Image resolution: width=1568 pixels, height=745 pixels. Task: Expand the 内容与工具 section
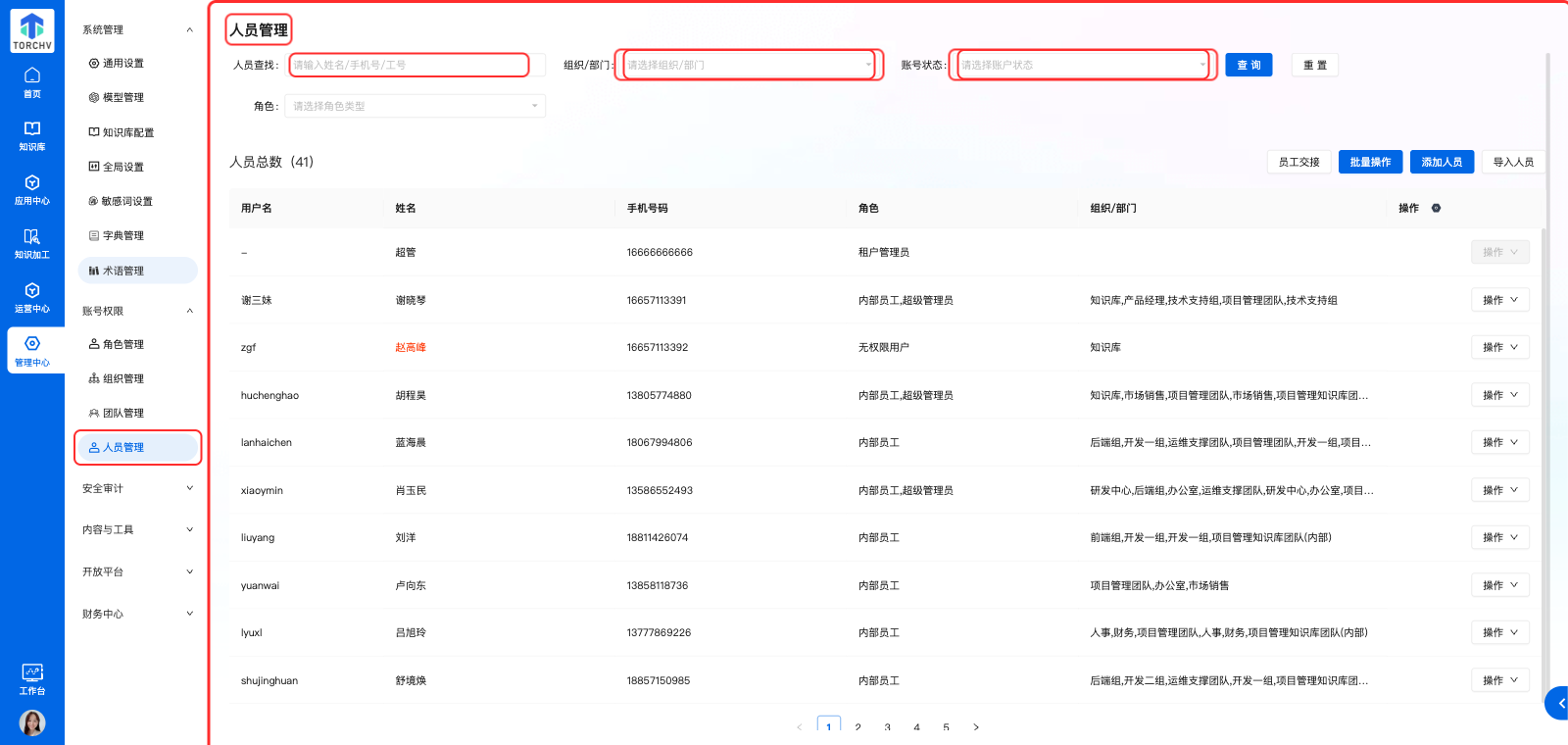coord(137,529)
